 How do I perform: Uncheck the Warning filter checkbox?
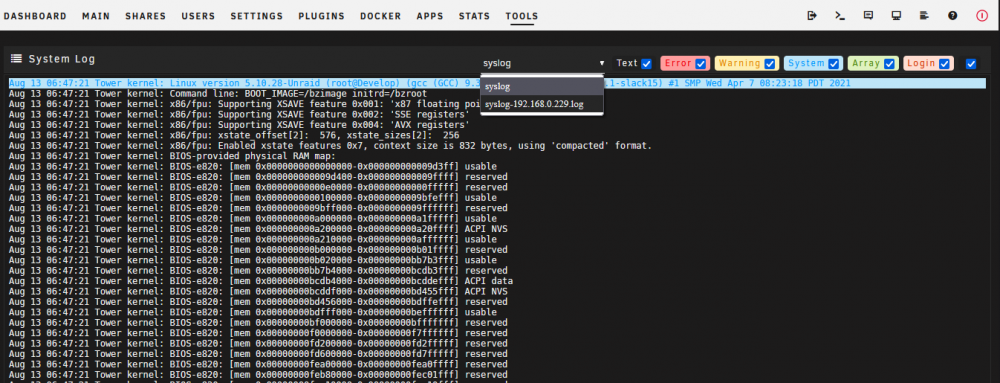pyautogui.click(x=770, y=64)
